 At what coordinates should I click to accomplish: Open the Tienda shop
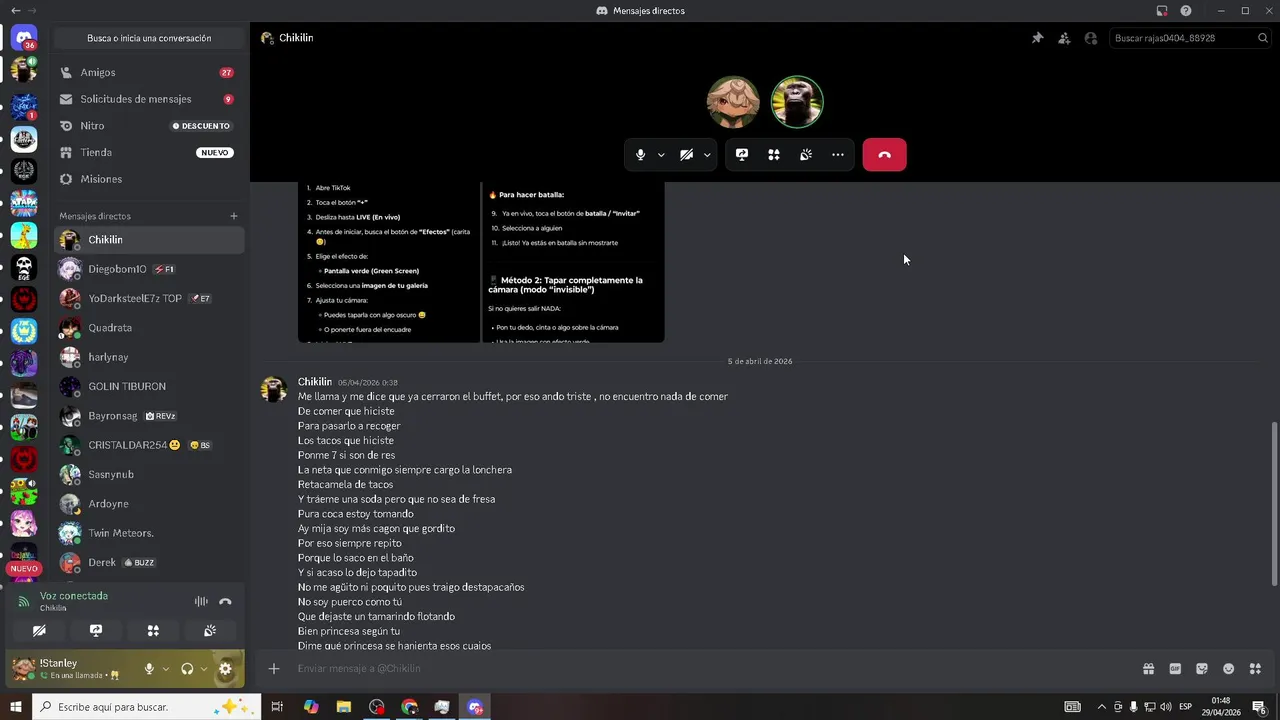point(149,153)
